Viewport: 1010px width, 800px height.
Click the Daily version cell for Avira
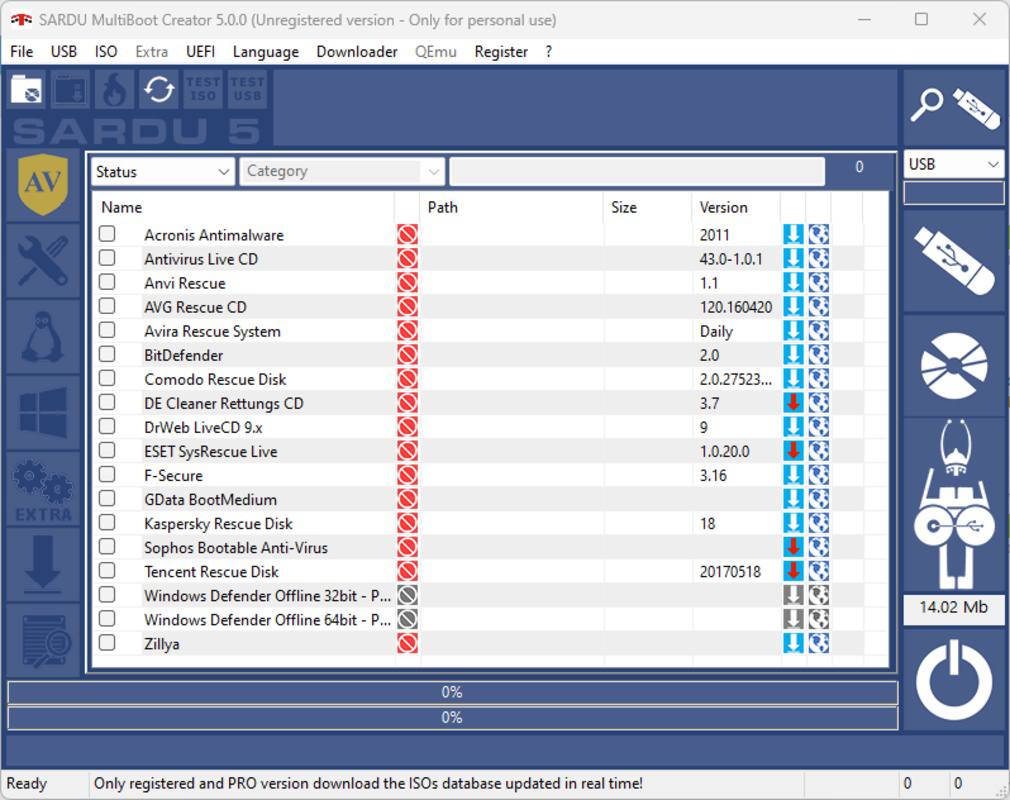tap(716, 332)
